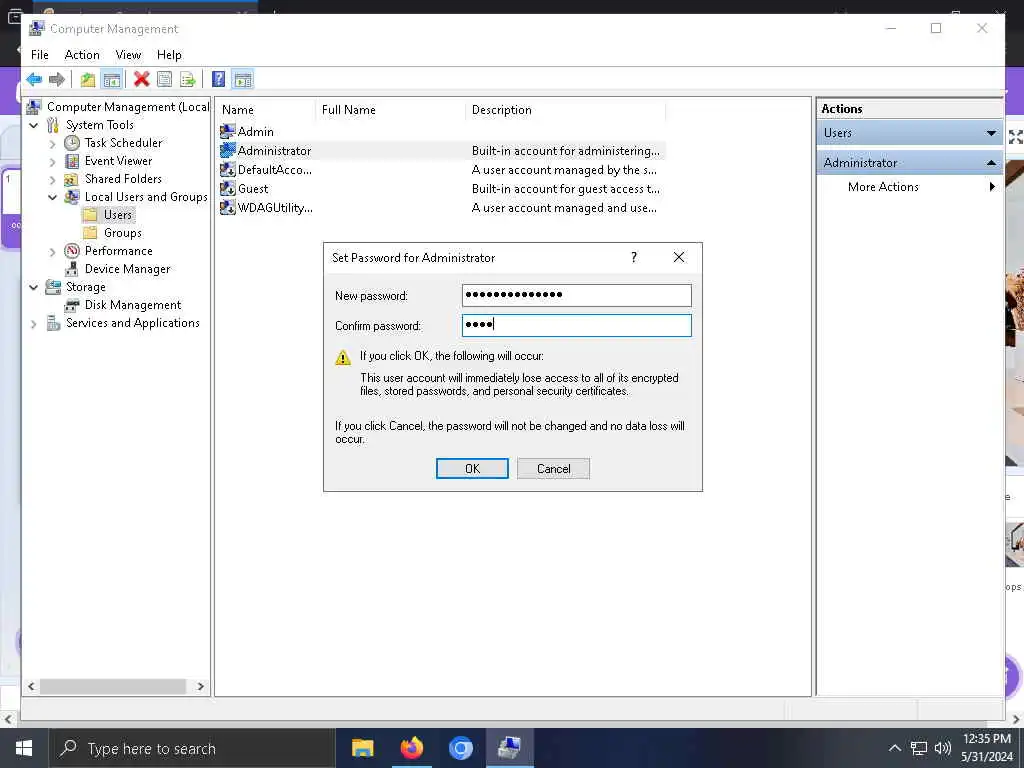Collapse the Users section in Actions pane
The width and height of the screenshot is (1024, 768).
pyautogui.click(x=991, y=133)
